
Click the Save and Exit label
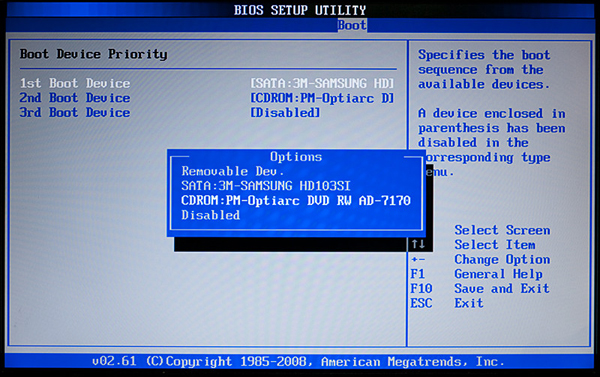(x=502, y=289)
